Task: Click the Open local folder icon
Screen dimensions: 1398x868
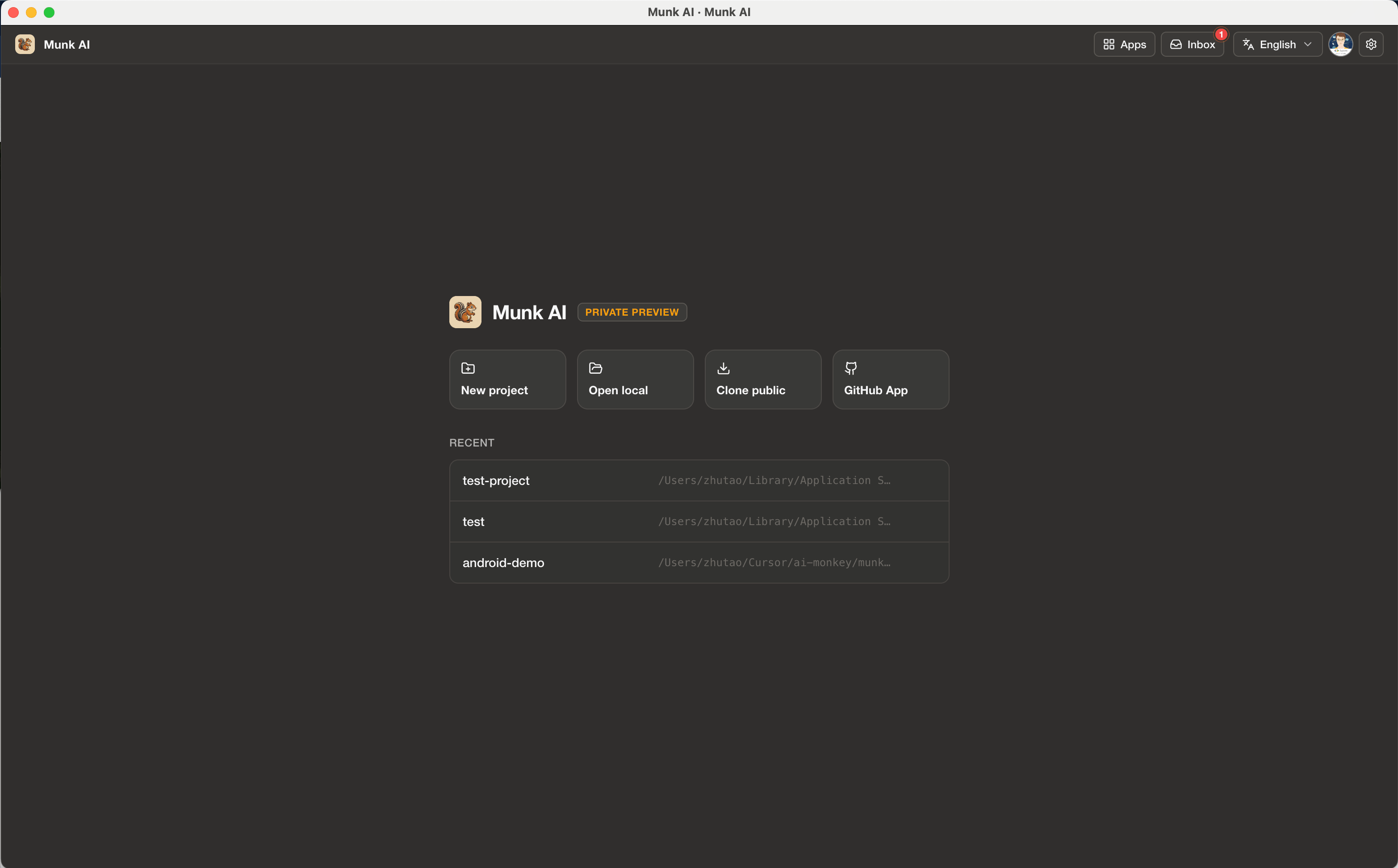Action: pyautogui.click(x=595, y=368)
